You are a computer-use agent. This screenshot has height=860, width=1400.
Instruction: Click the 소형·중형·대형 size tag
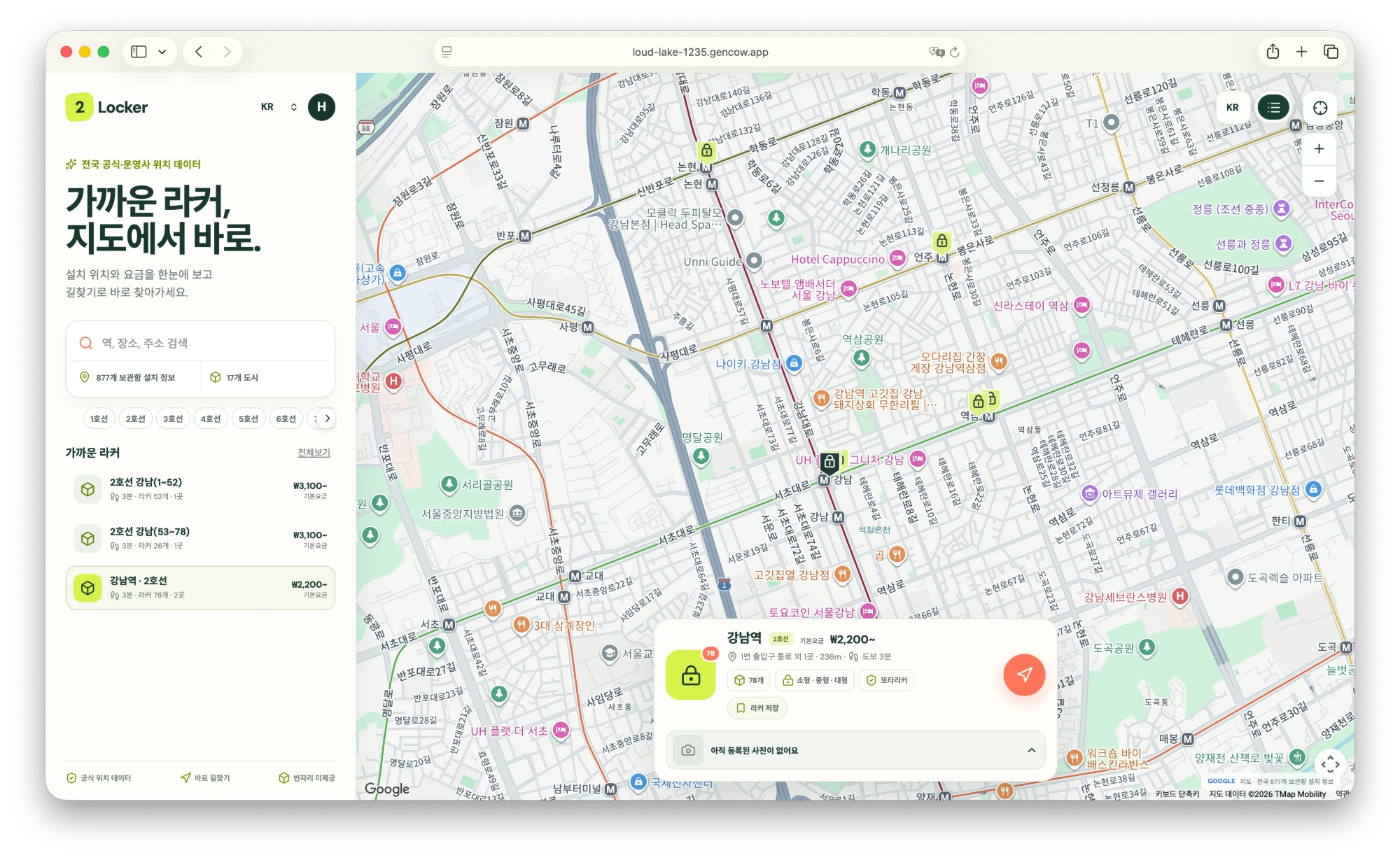coord(815,680)
